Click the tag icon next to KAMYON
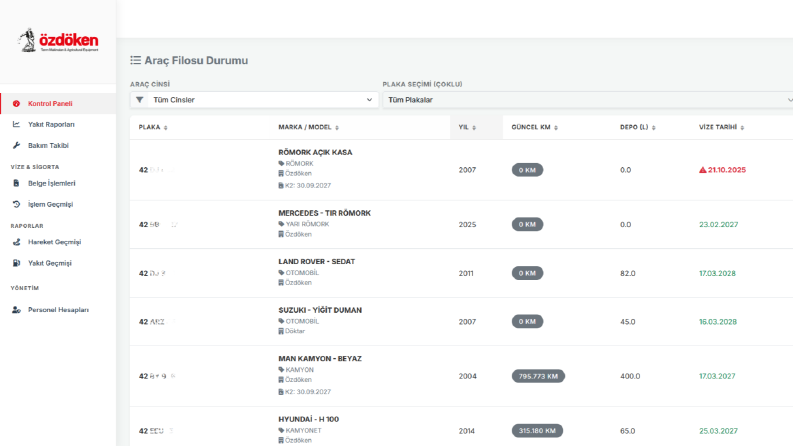Image resolution: width=793 pixels, height=446 pixels. (281, 370)
